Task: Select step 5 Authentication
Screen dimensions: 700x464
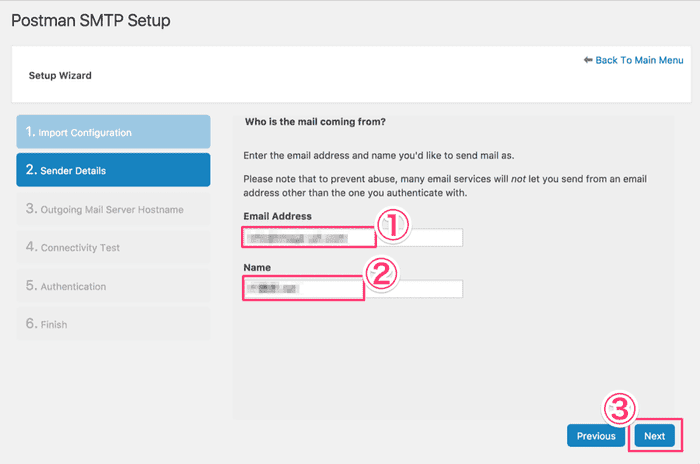Action: (113, 285)
